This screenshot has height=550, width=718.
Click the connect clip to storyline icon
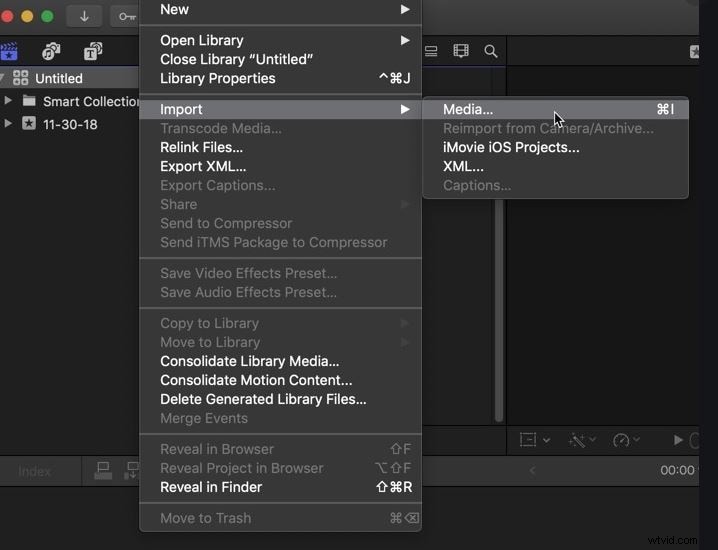[103, 471]
